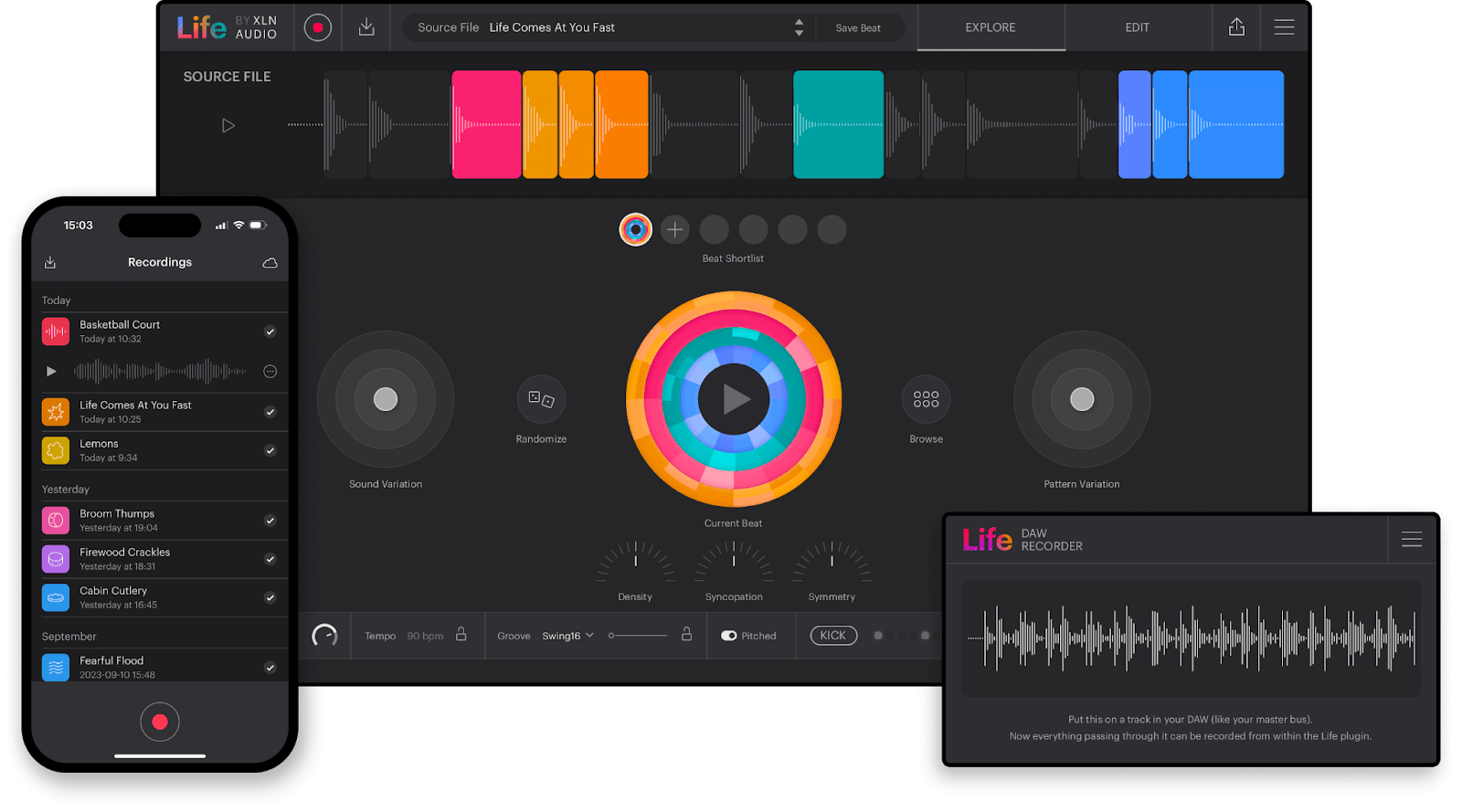Switch to the EDIT tab

coord(1138,27)
